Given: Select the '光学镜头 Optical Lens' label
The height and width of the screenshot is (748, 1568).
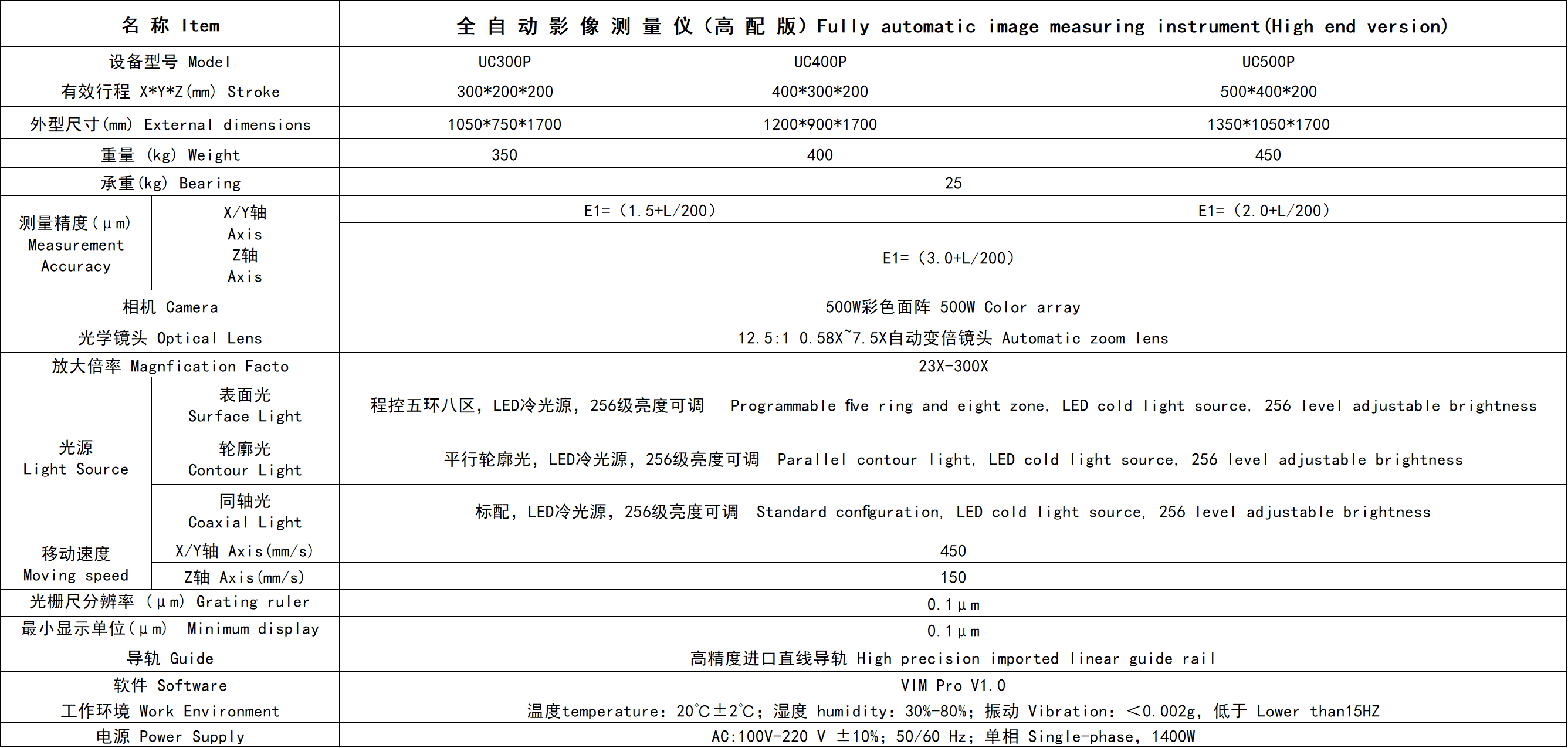Looking at the screenshot, I should click(x=171, y=338).
